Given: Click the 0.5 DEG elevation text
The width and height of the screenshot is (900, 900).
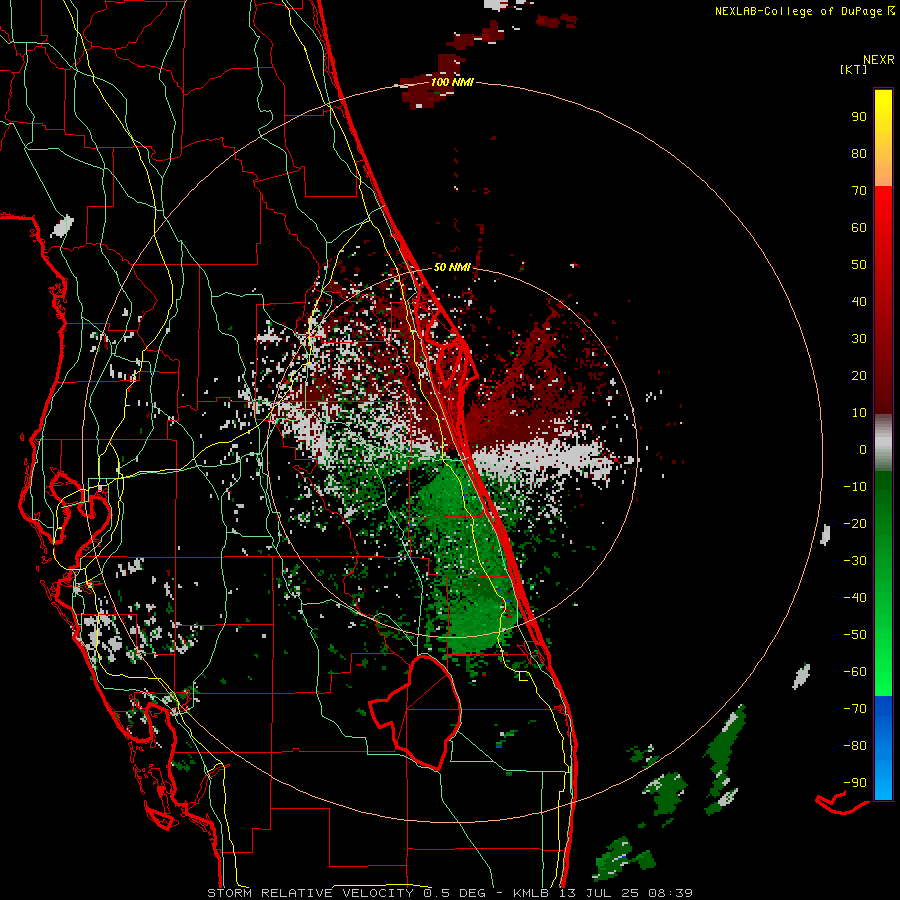Looking at the screenshot, I should 454,893.
